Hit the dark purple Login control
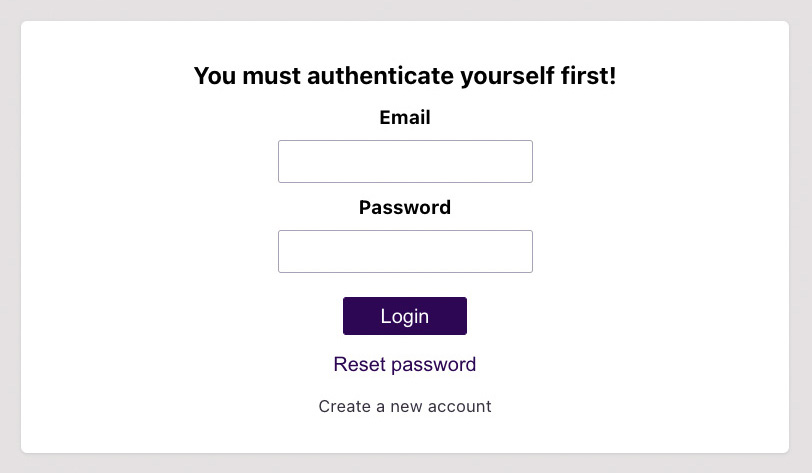The image size is (812, 473). 405,316
